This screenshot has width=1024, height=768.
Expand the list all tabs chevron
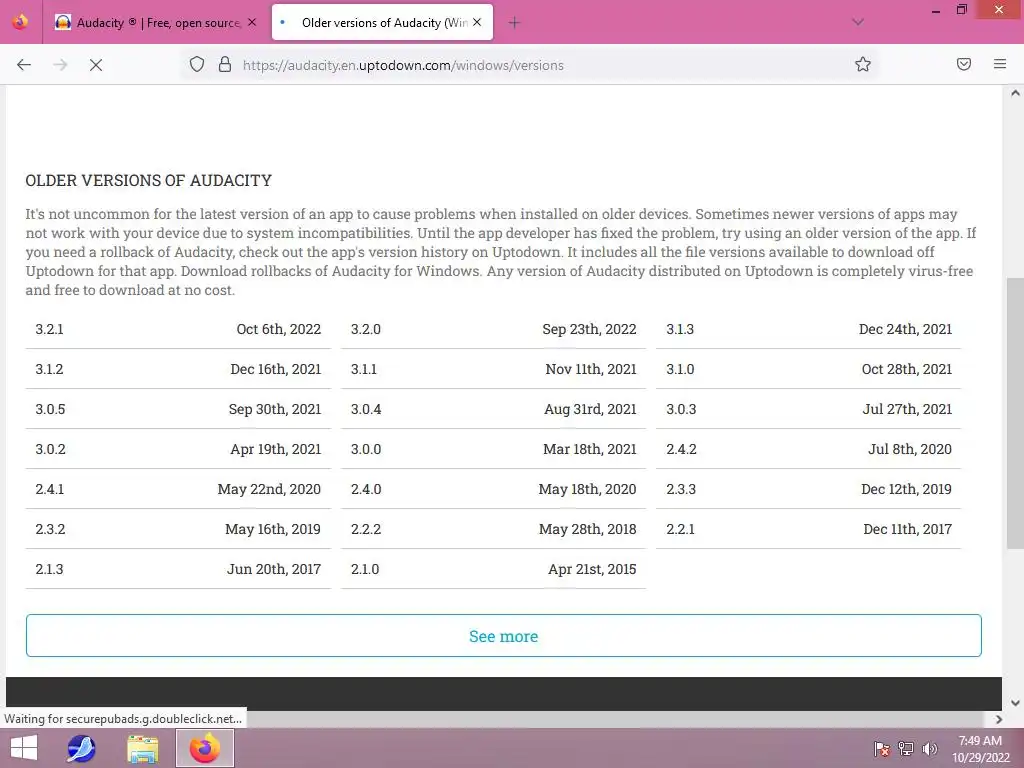[858, 22]
